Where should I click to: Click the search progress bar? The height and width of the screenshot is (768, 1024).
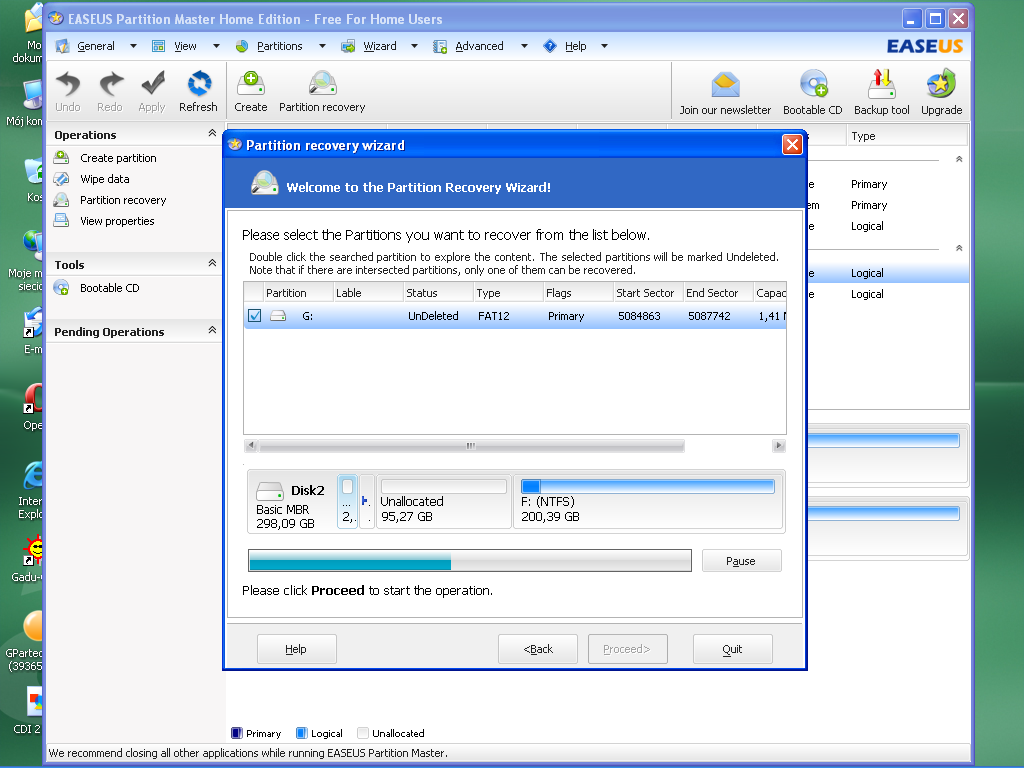[x=470, y=560]
